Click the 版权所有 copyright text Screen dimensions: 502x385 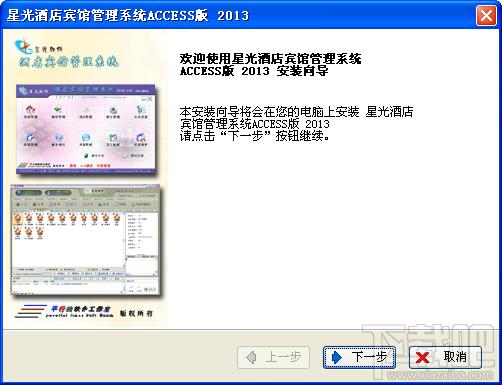tap(136, 313)
